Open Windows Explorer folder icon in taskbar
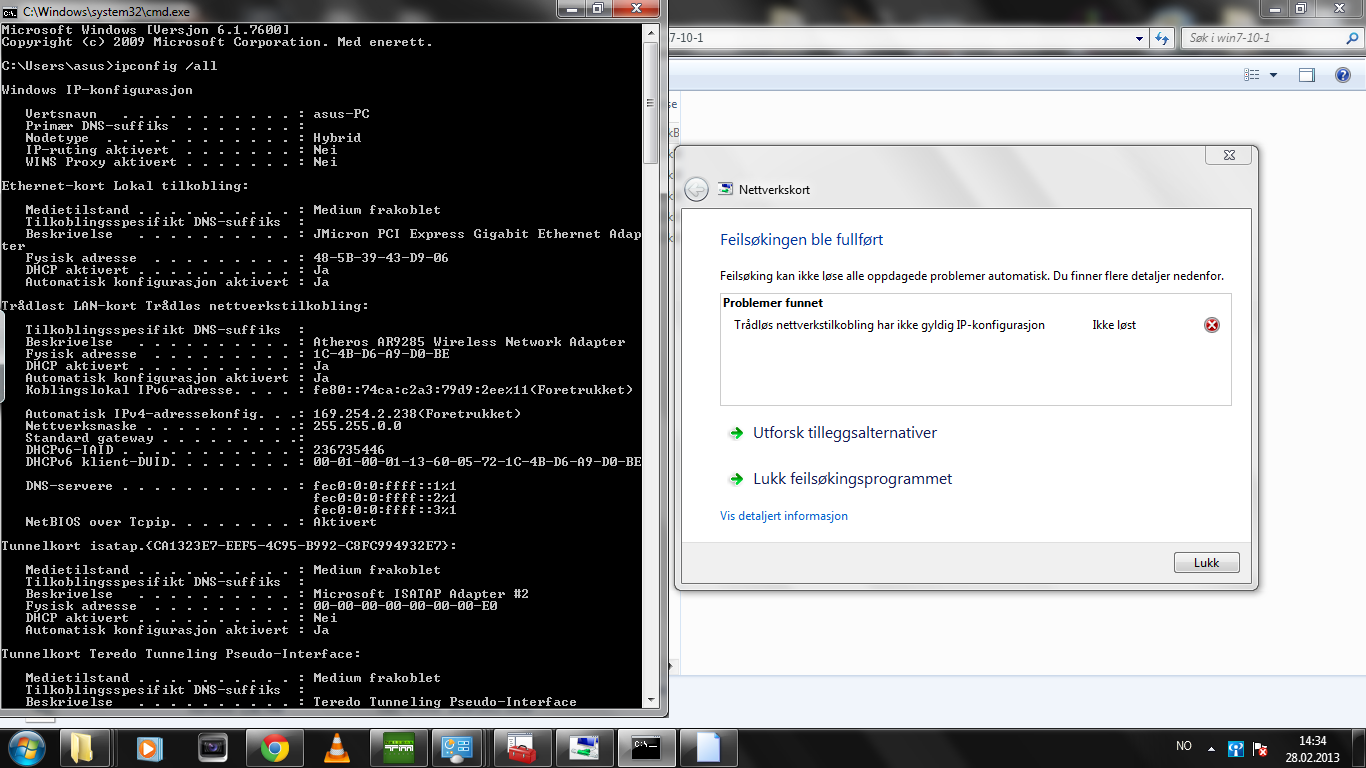 (83, 748)
